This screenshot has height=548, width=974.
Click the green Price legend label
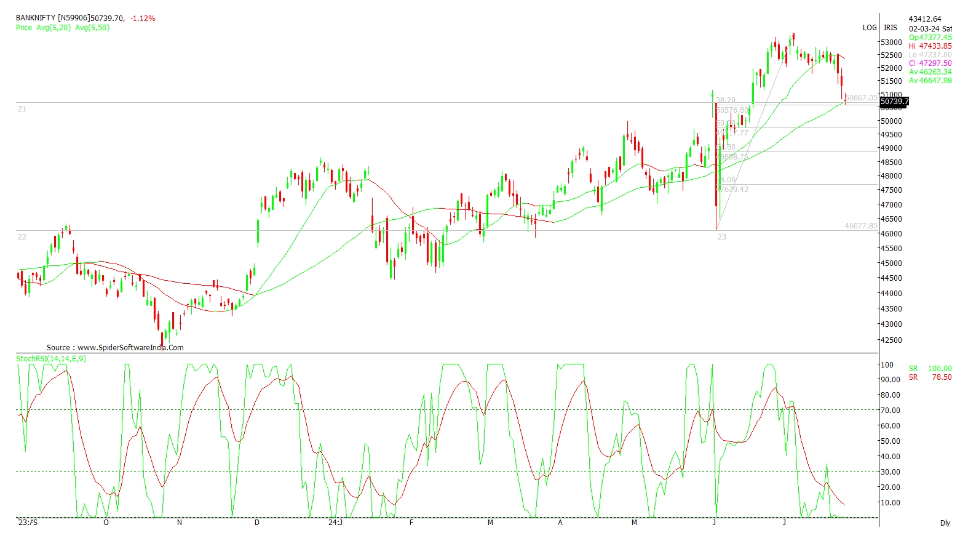click(x=25, y=28)
